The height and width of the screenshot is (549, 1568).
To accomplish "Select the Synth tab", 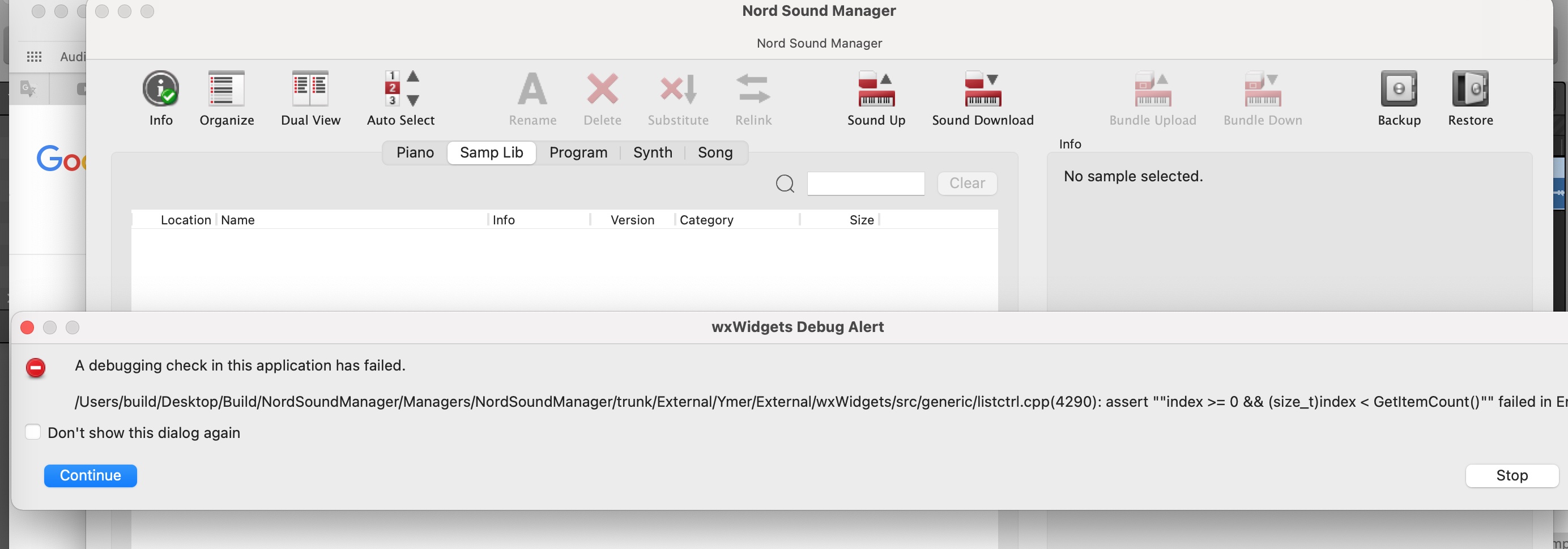I will click(x=653, y=152).
